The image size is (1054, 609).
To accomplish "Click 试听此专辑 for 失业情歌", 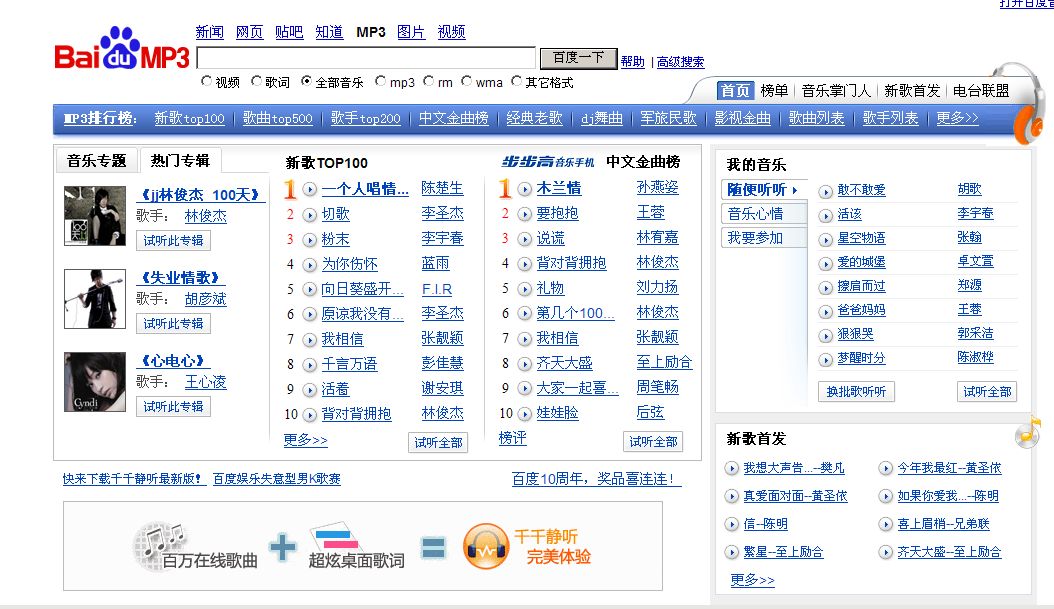I will click(173, 323).
